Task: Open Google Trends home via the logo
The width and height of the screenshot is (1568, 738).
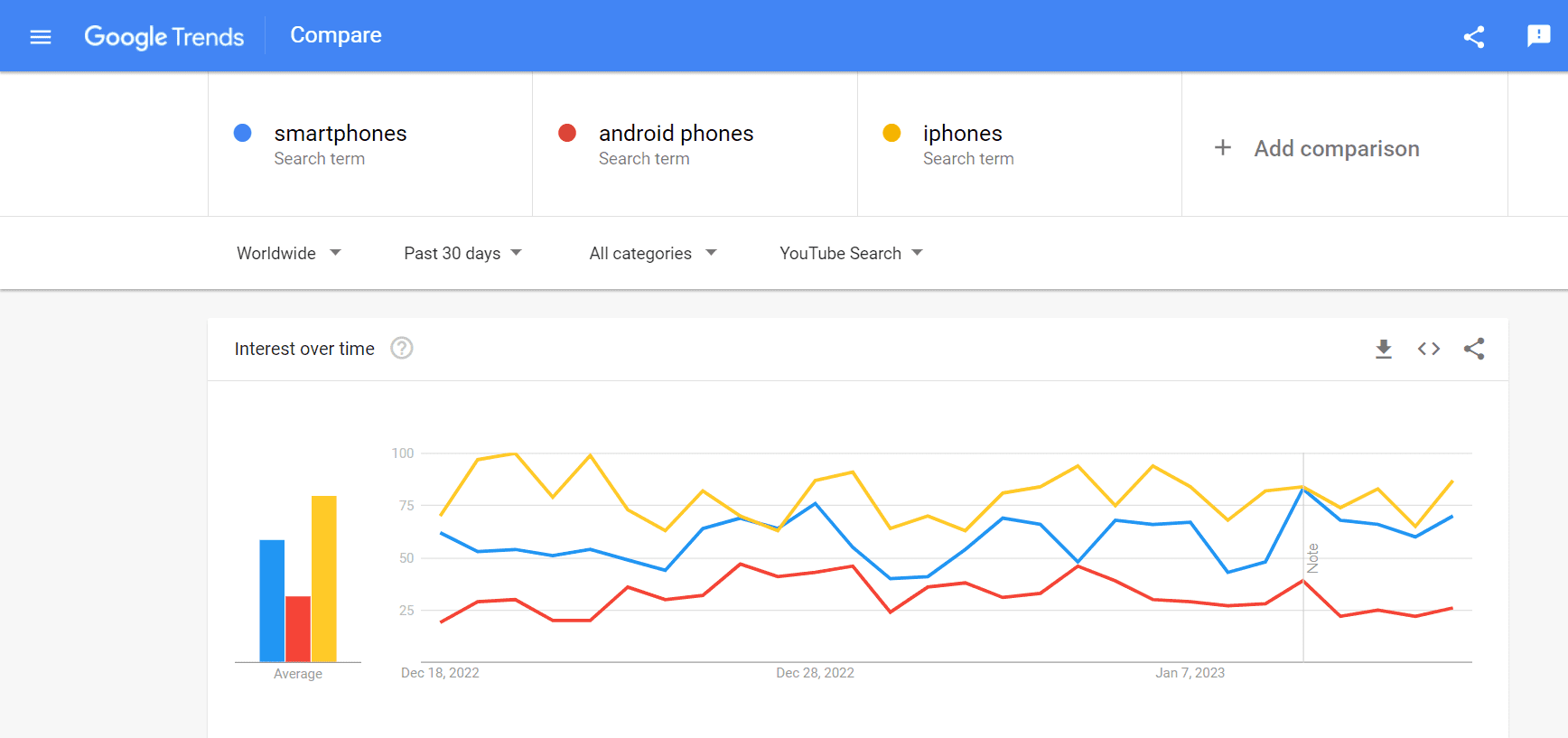Action: point(164,37)
